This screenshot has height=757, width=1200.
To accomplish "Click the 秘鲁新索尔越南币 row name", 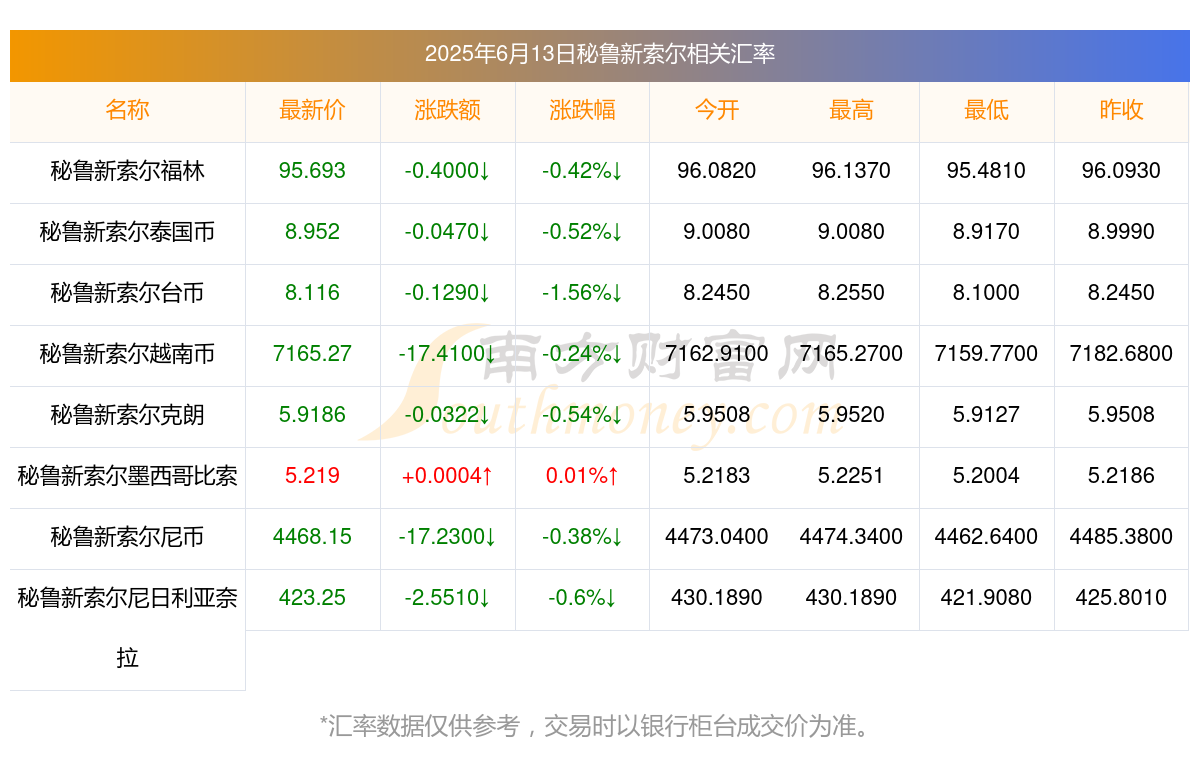I will tap(127, 354).
